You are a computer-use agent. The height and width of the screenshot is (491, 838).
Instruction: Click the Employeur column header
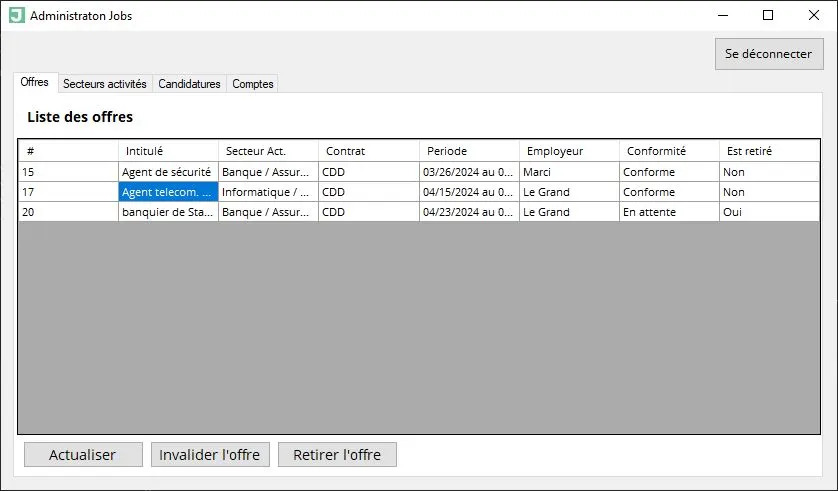569,151
